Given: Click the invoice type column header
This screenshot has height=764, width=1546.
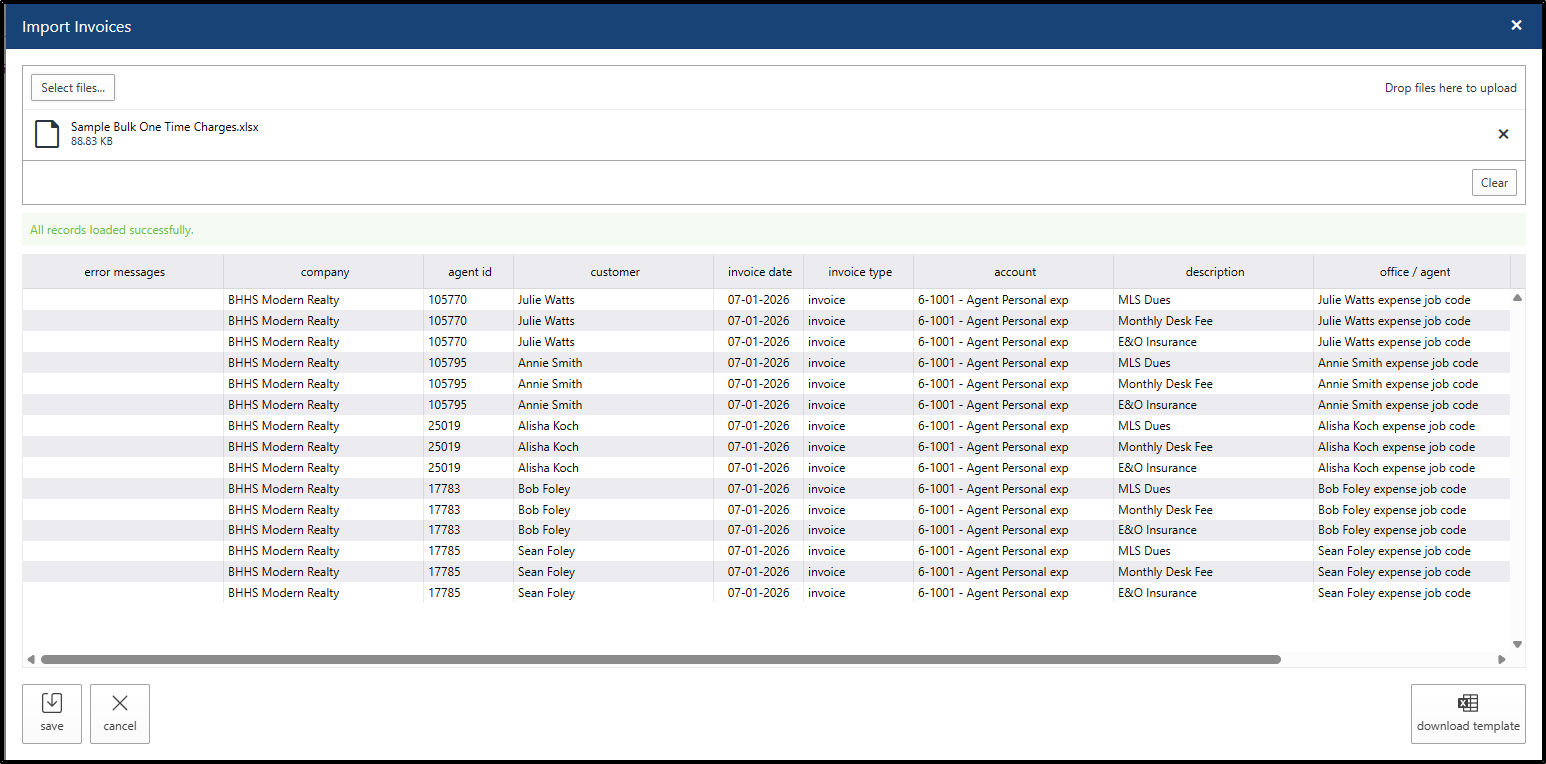Looking at the screenshot, I should [860, 272].
